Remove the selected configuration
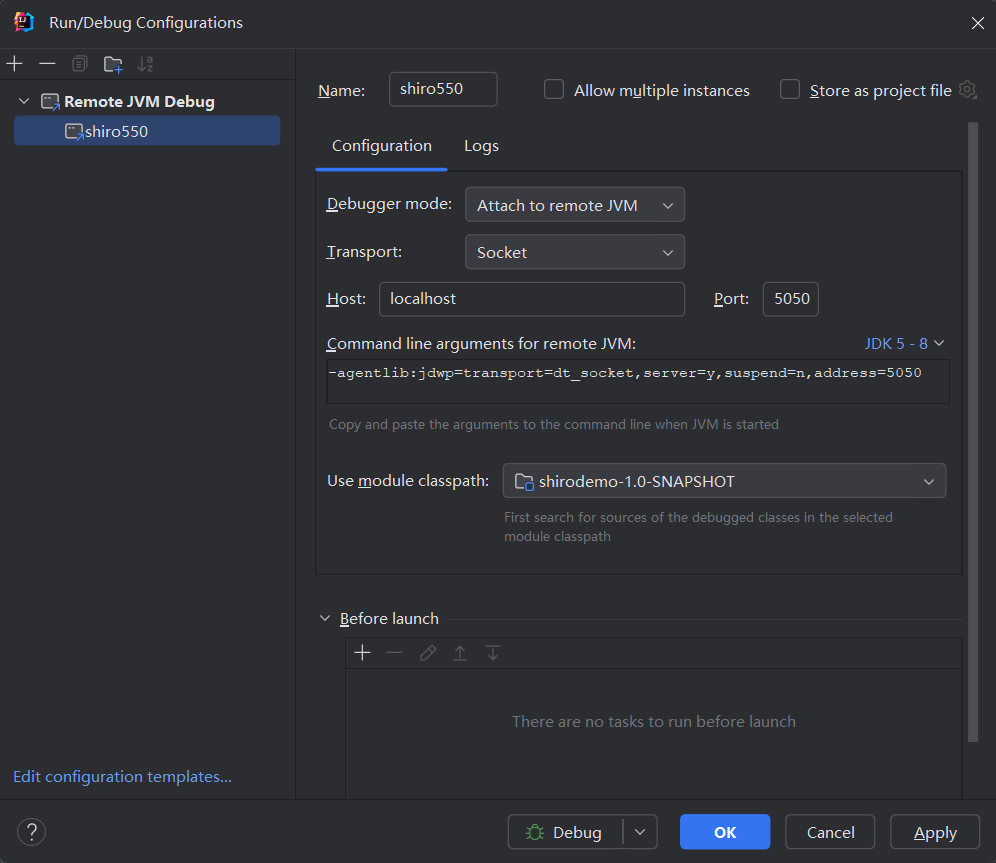 [47, 64]
